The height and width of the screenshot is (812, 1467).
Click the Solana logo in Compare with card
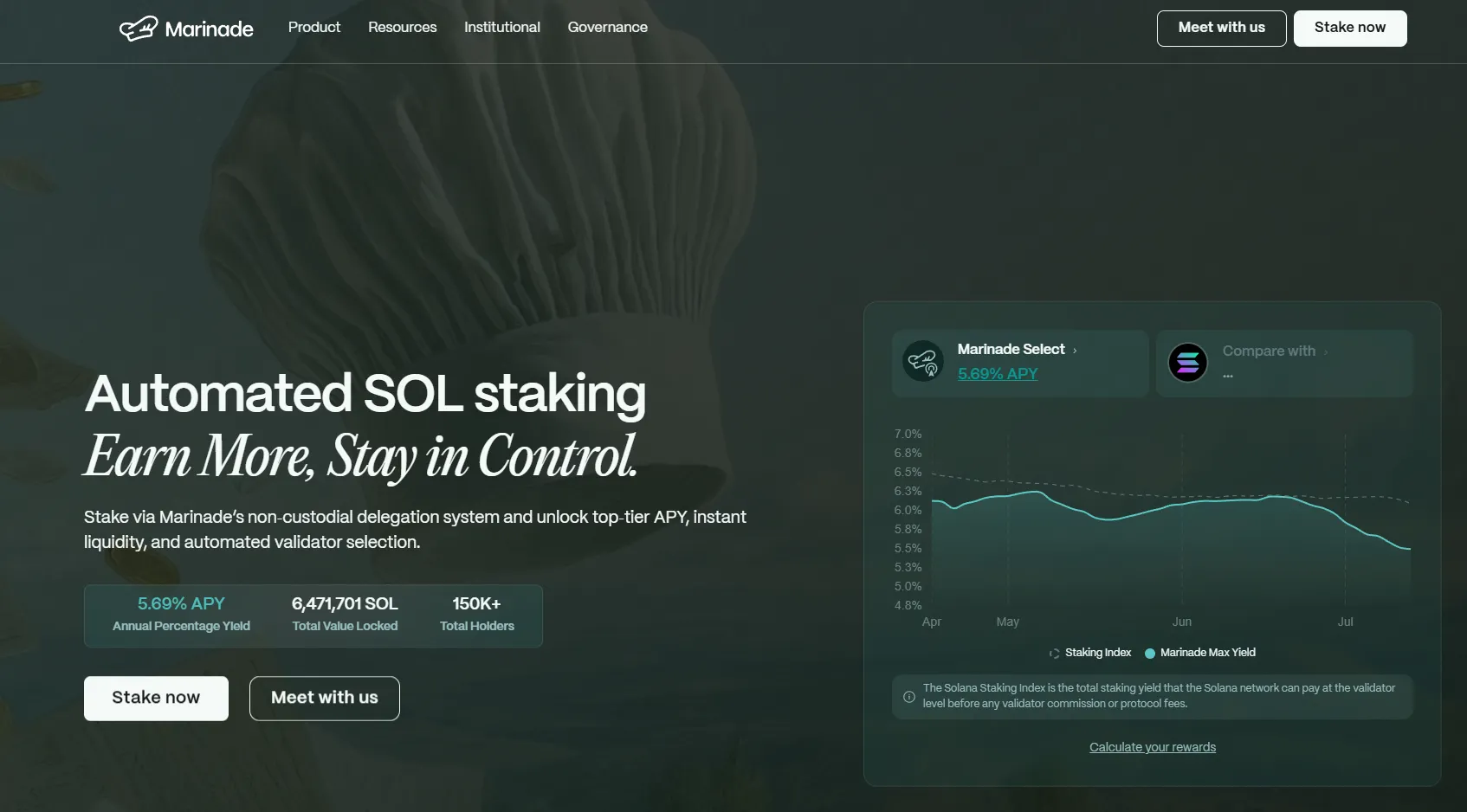point(1188,363)
